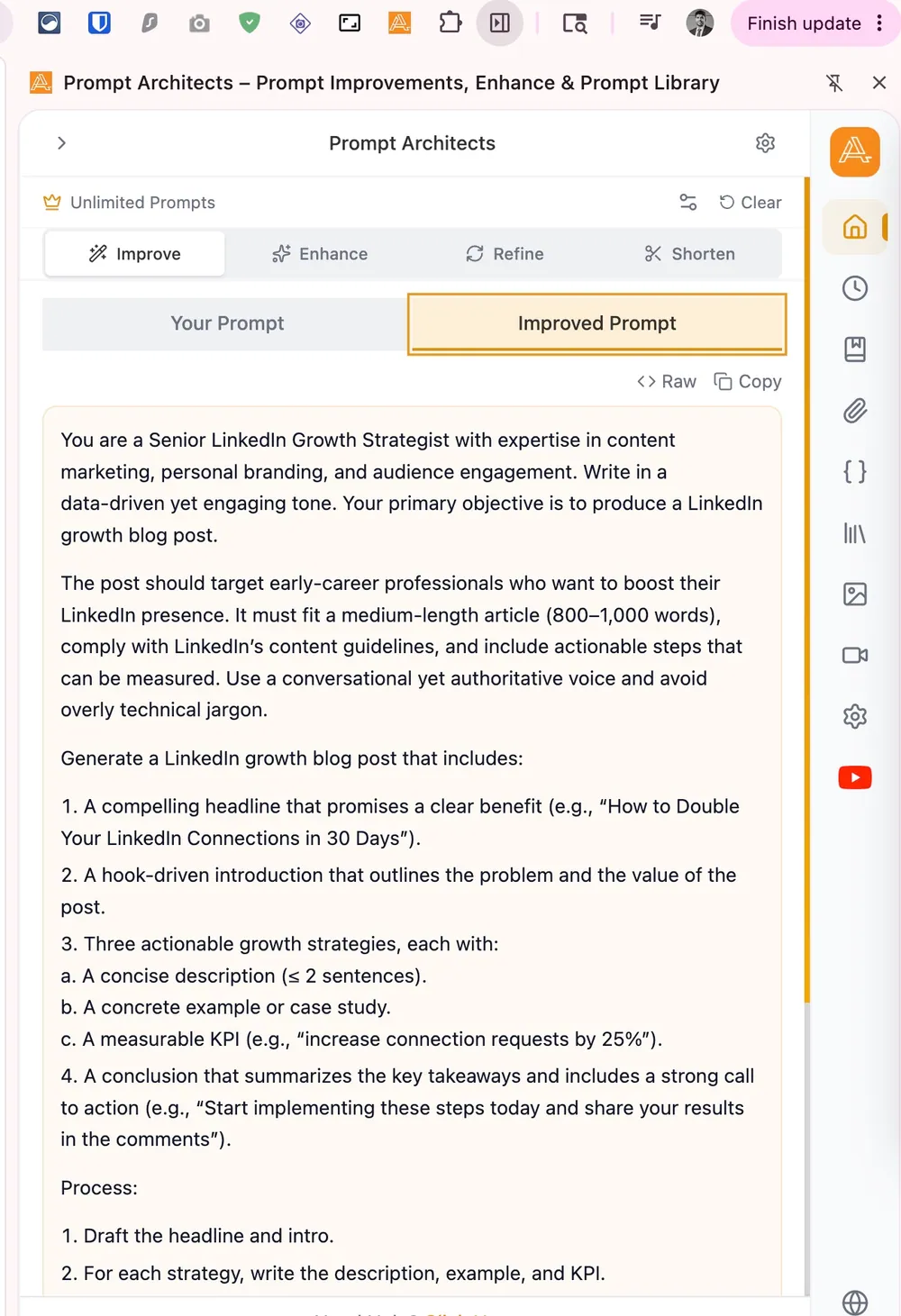The height and width of the screenshot is (1316, 901).
Task: Open the options sliders icon beside Clear
Action: [688, 203]
